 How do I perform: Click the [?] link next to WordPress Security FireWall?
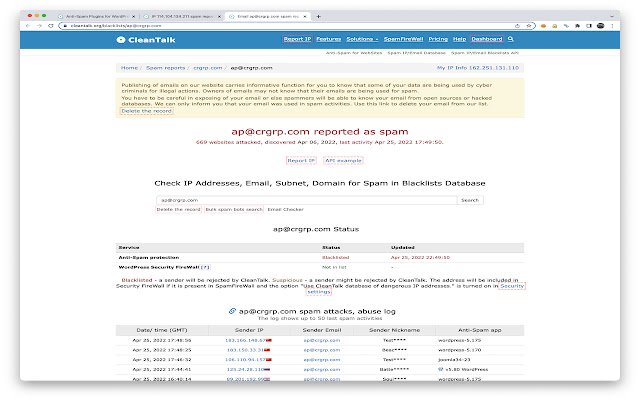pos(205,267)
